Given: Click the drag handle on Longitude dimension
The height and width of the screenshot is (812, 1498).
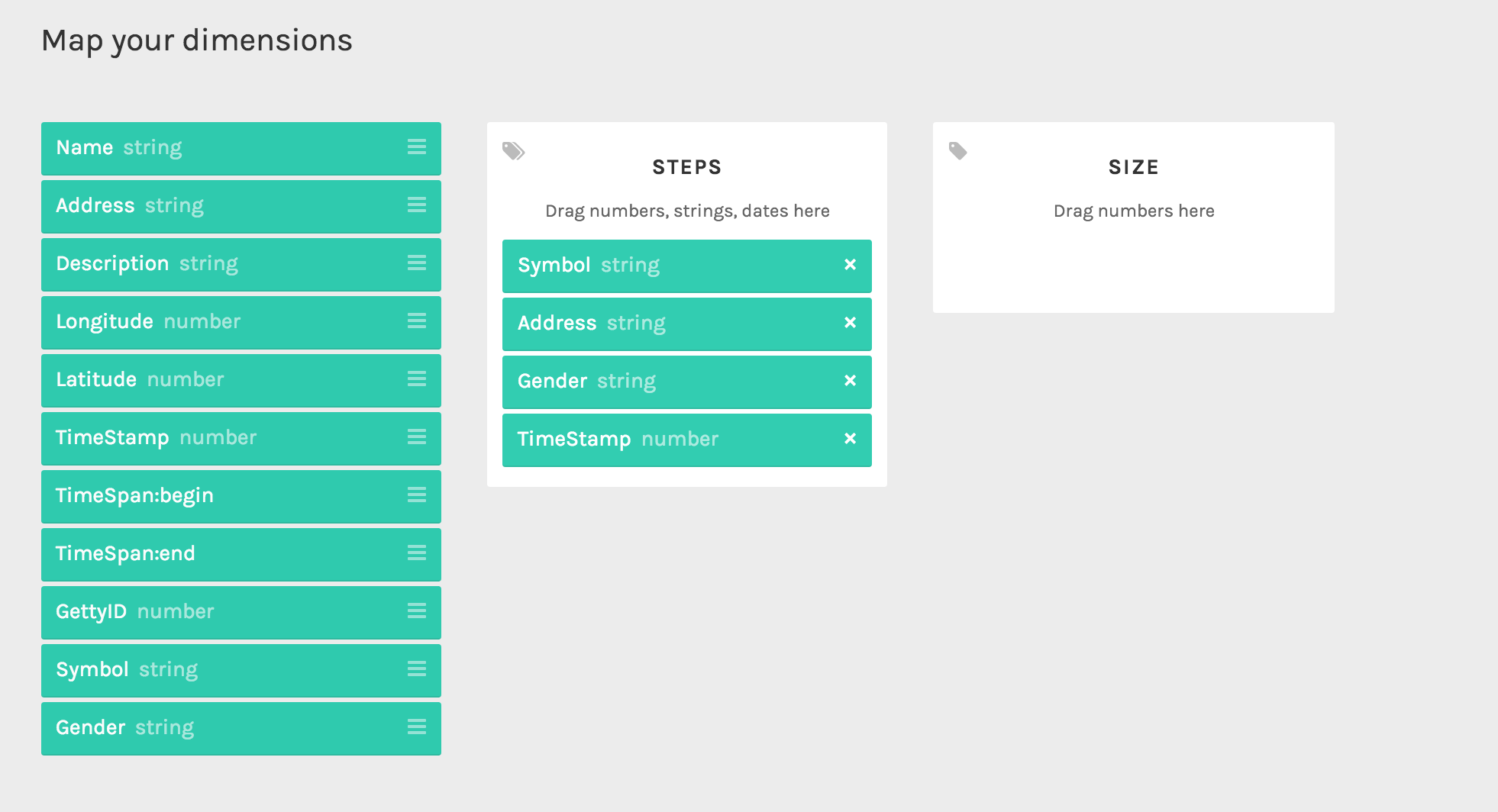Looking at the screenshot, I should click(x=417, y=321).
